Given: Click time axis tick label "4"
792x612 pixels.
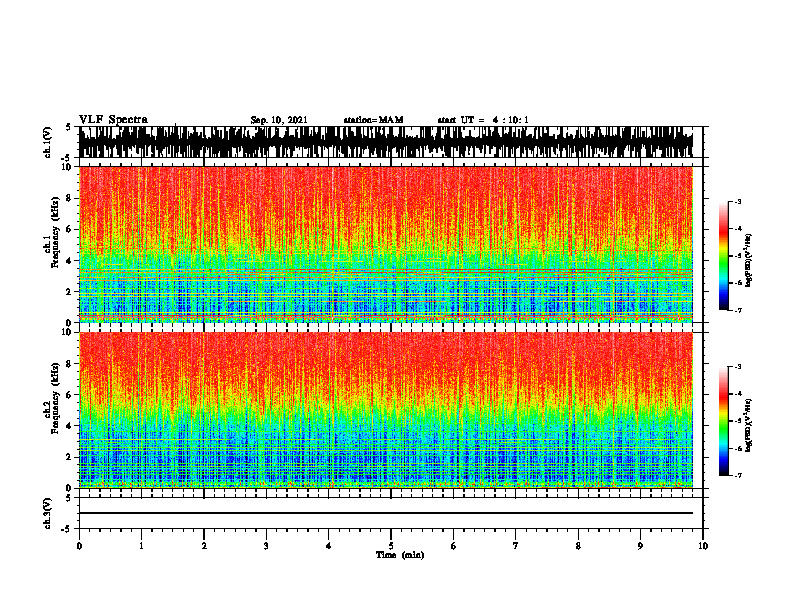Looking at the screenshot, I should coord(329,546).
